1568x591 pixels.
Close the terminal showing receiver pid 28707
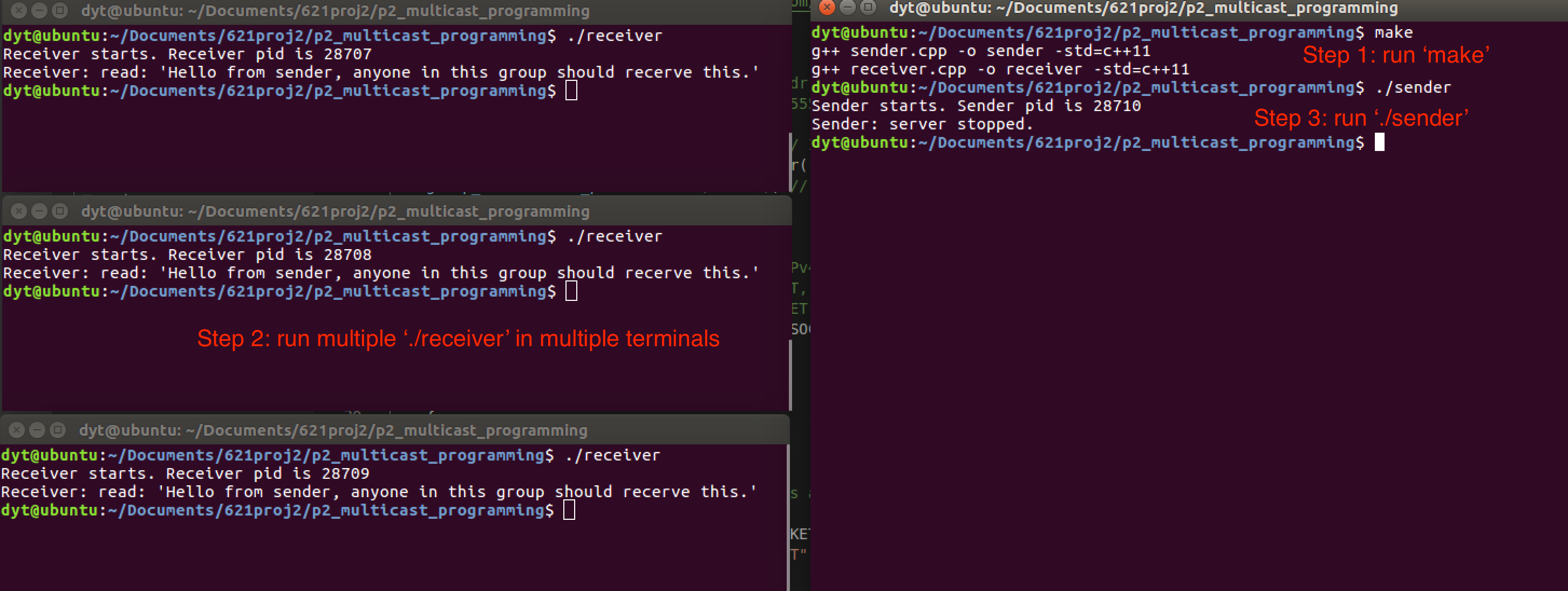pyautogui.click(x=19, y=10)
